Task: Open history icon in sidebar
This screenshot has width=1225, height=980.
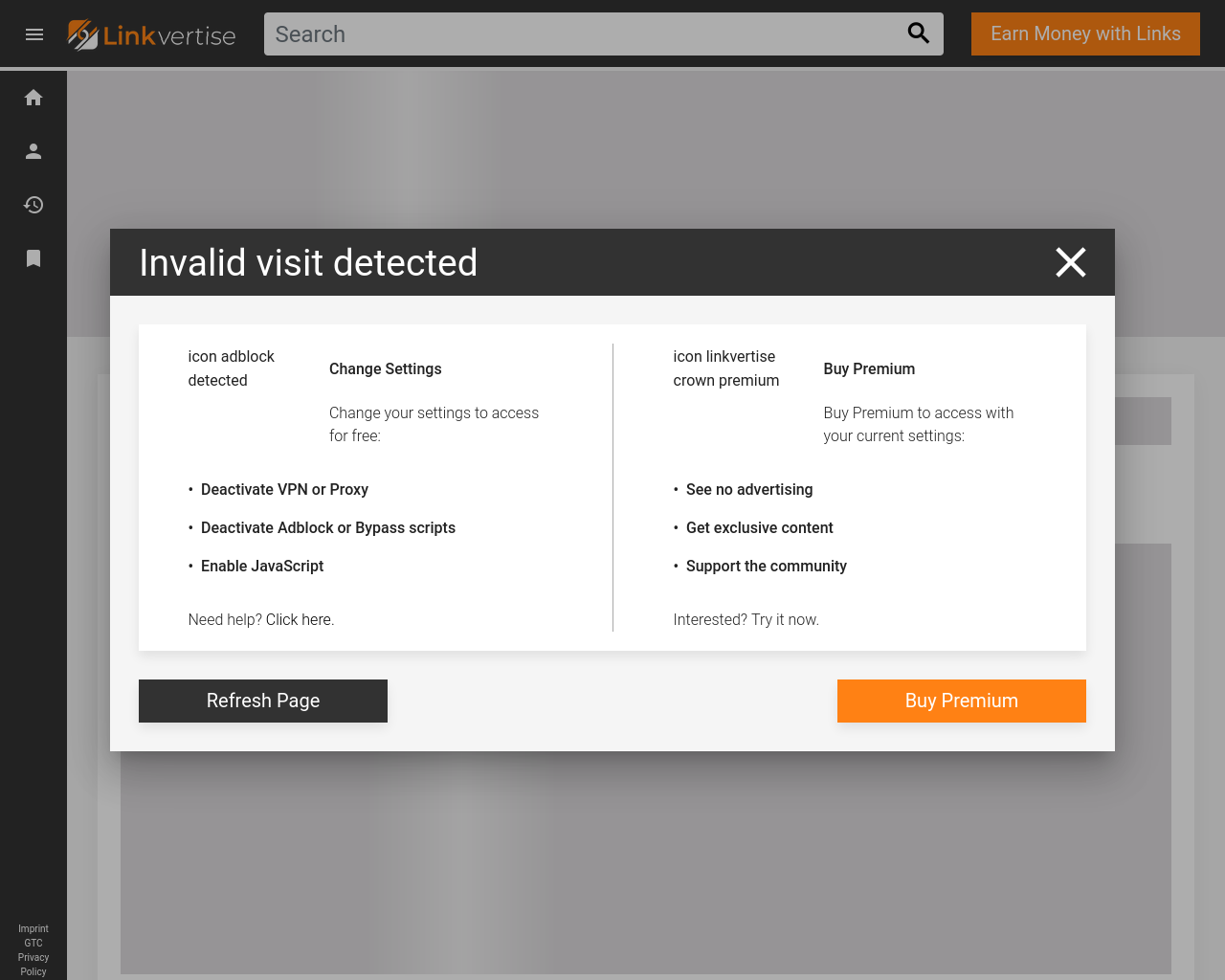Action: pos(33,205)
